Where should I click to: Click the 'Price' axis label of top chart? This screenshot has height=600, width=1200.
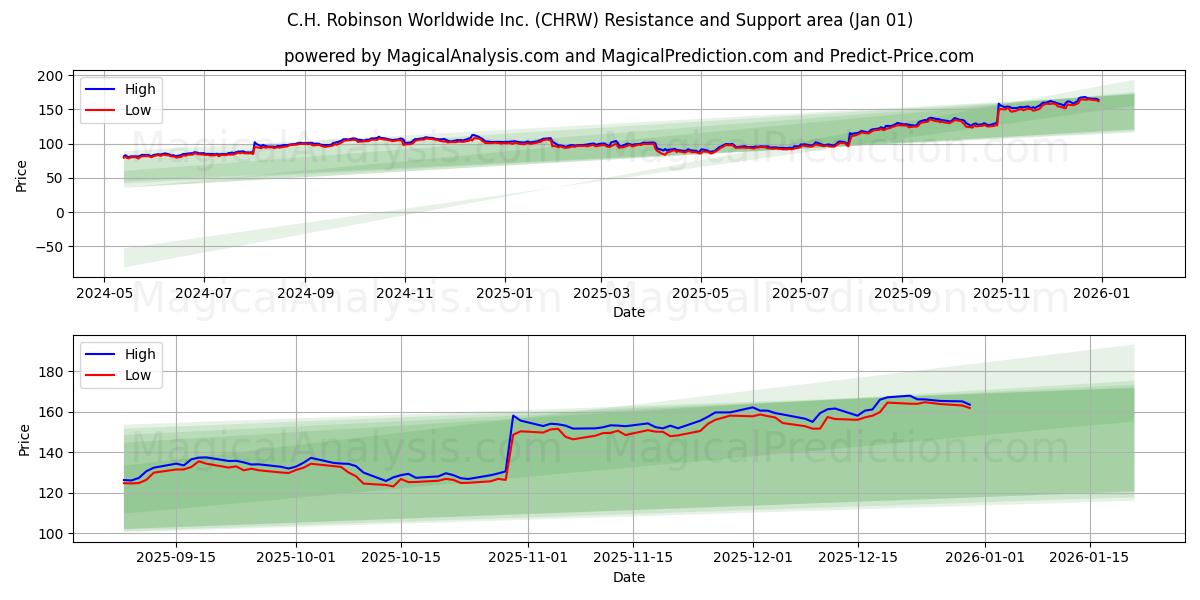pos(22,175)
